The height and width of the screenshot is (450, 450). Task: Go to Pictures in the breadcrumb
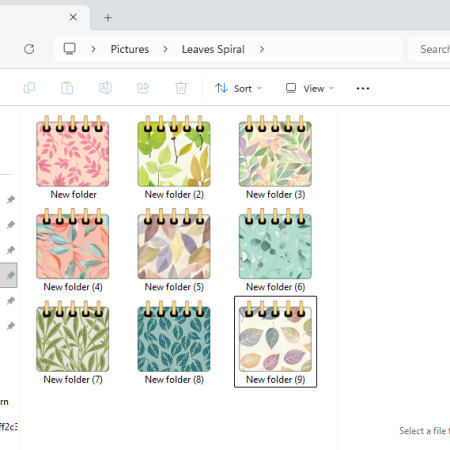tap(130, 49)
